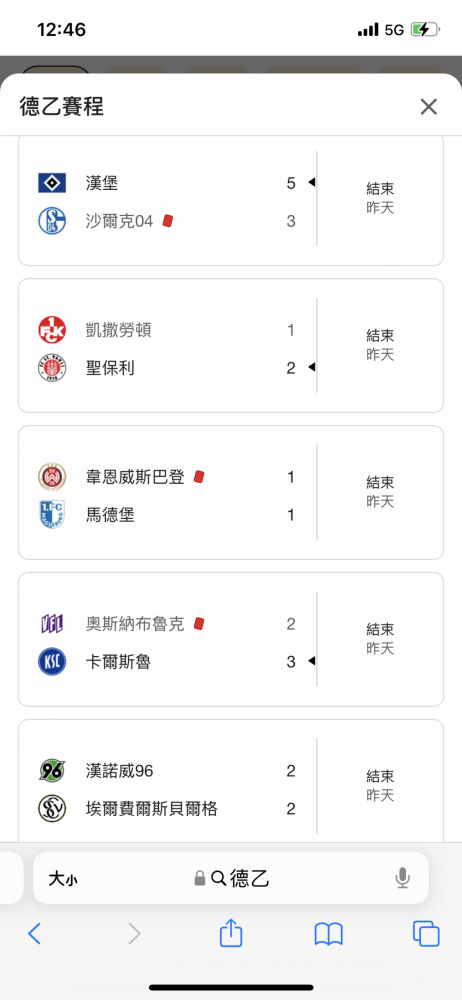Open the 大小 text size menu
Viewport: 462px width, 1000px height.
(63, 879)
